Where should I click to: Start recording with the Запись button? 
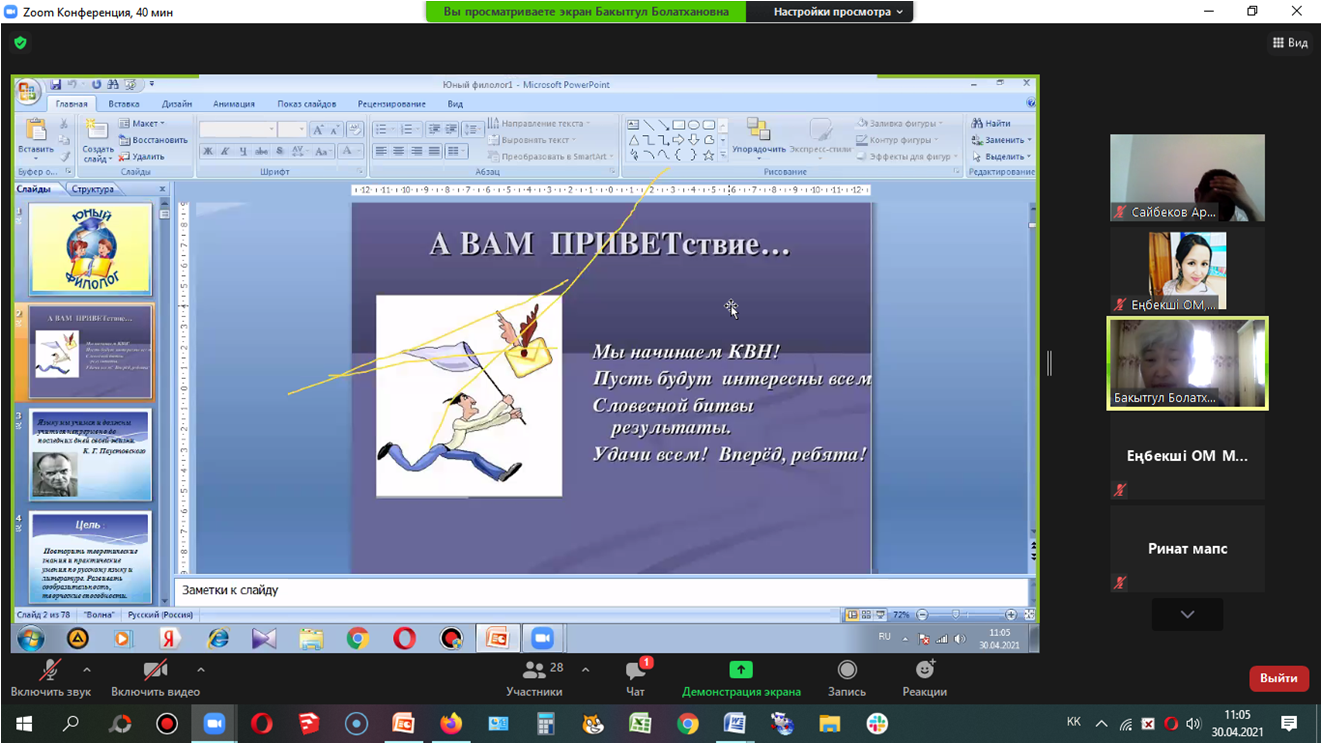click(x=847, y=678)
